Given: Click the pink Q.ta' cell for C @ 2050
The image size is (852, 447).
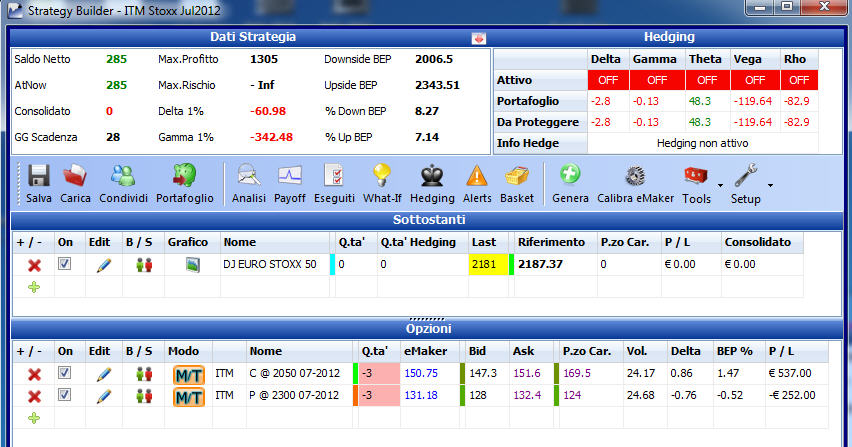Looking at the screenshot, I should [x=379, y=374].
